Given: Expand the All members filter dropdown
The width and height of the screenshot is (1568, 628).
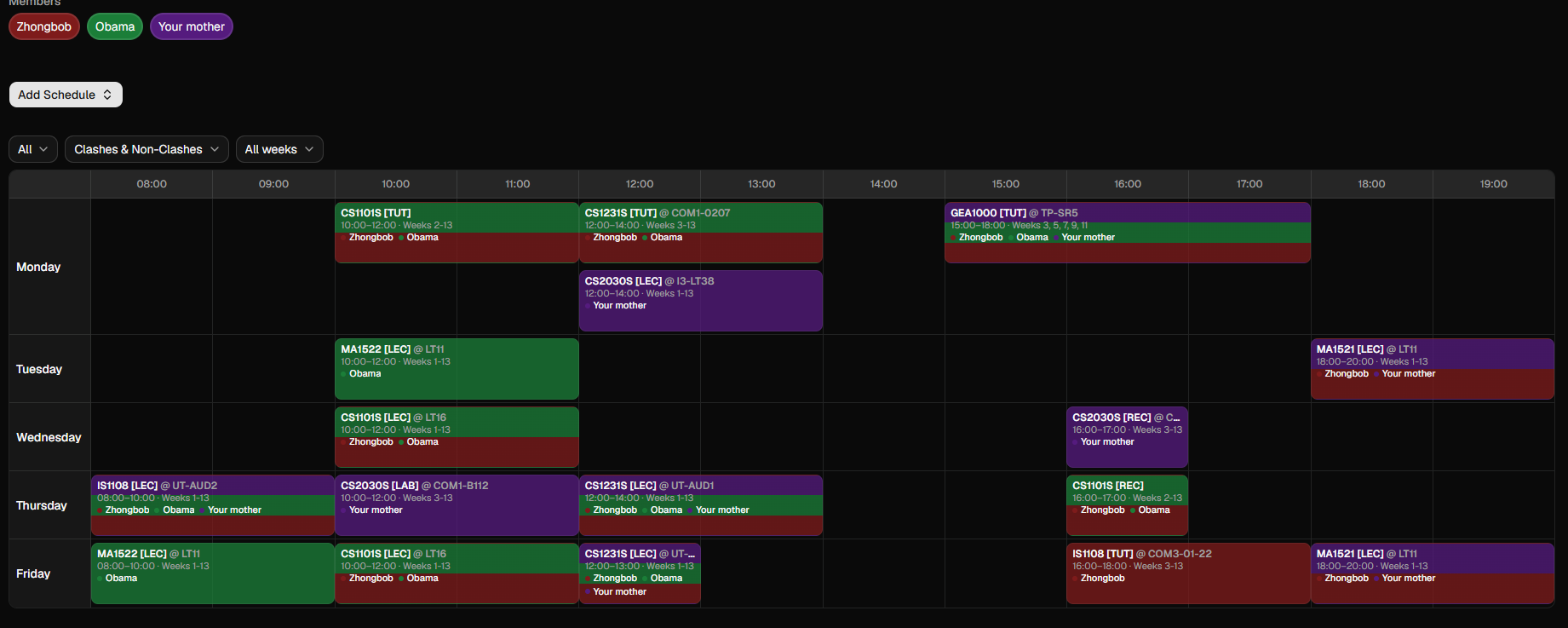Looking at the screenshot, I should tap(33, 149).
